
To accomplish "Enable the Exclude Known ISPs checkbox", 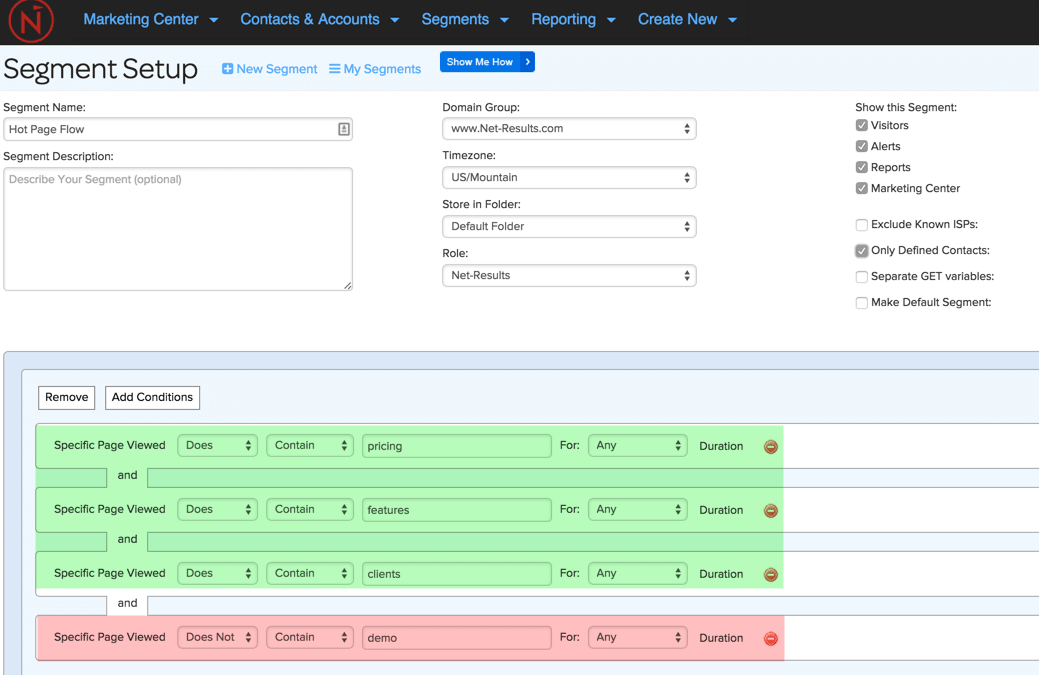I will (861, 224).
